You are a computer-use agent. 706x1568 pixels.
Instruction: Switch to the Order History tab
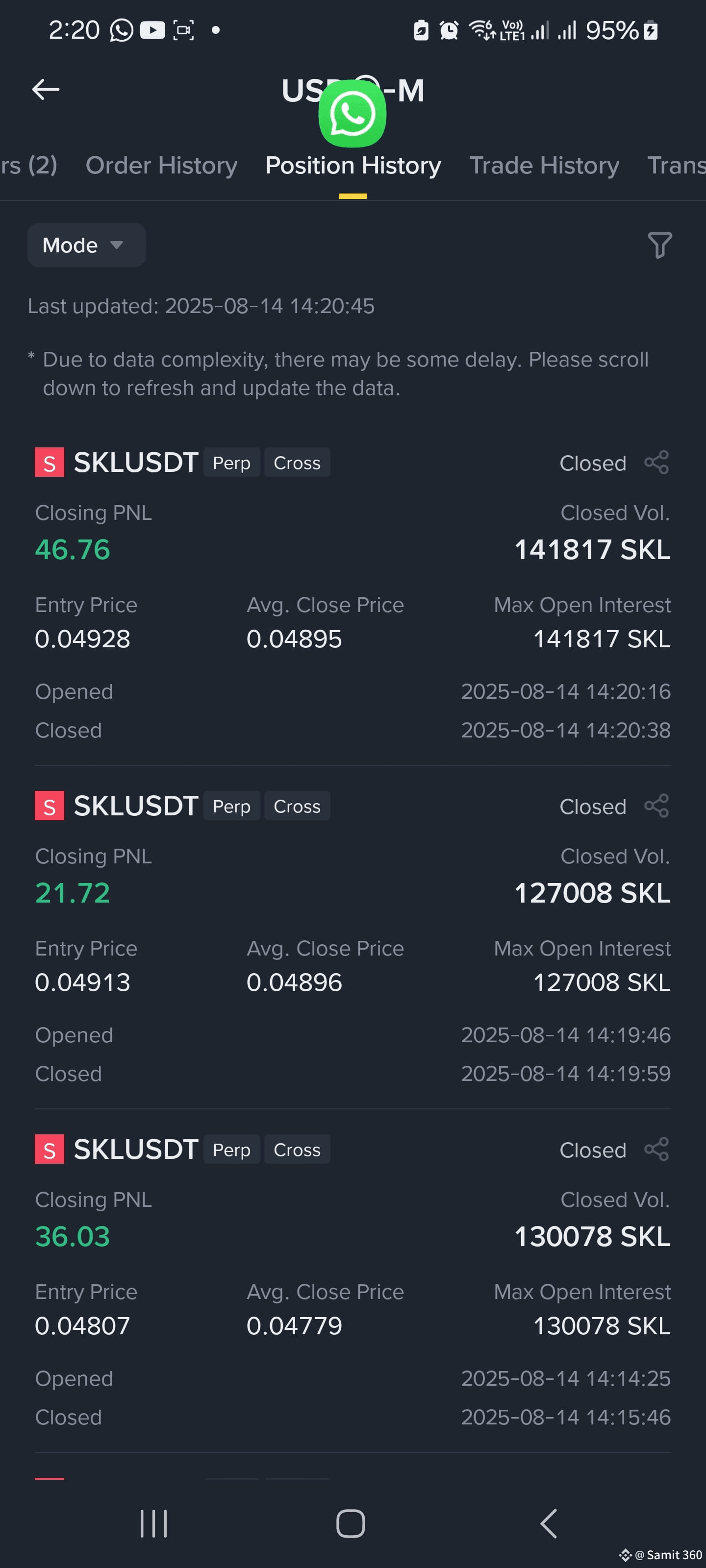pyautogui.click(x=161, y=166)
